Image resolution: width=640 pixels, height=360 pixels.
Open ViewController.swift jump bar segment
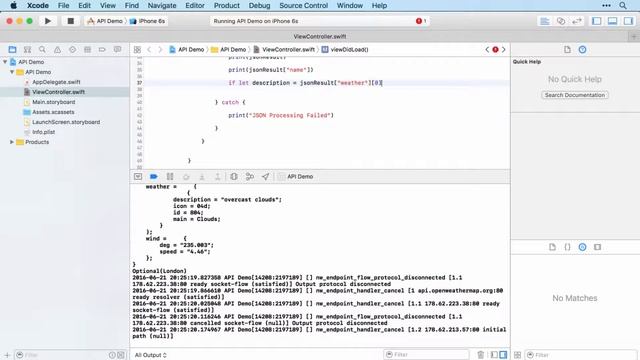click(284, 49)
